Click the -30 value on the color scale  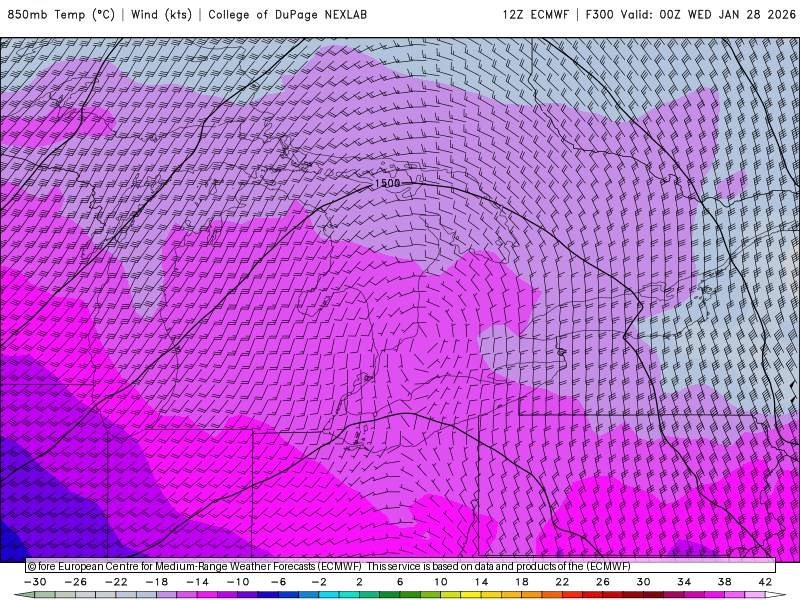point(35,582)
